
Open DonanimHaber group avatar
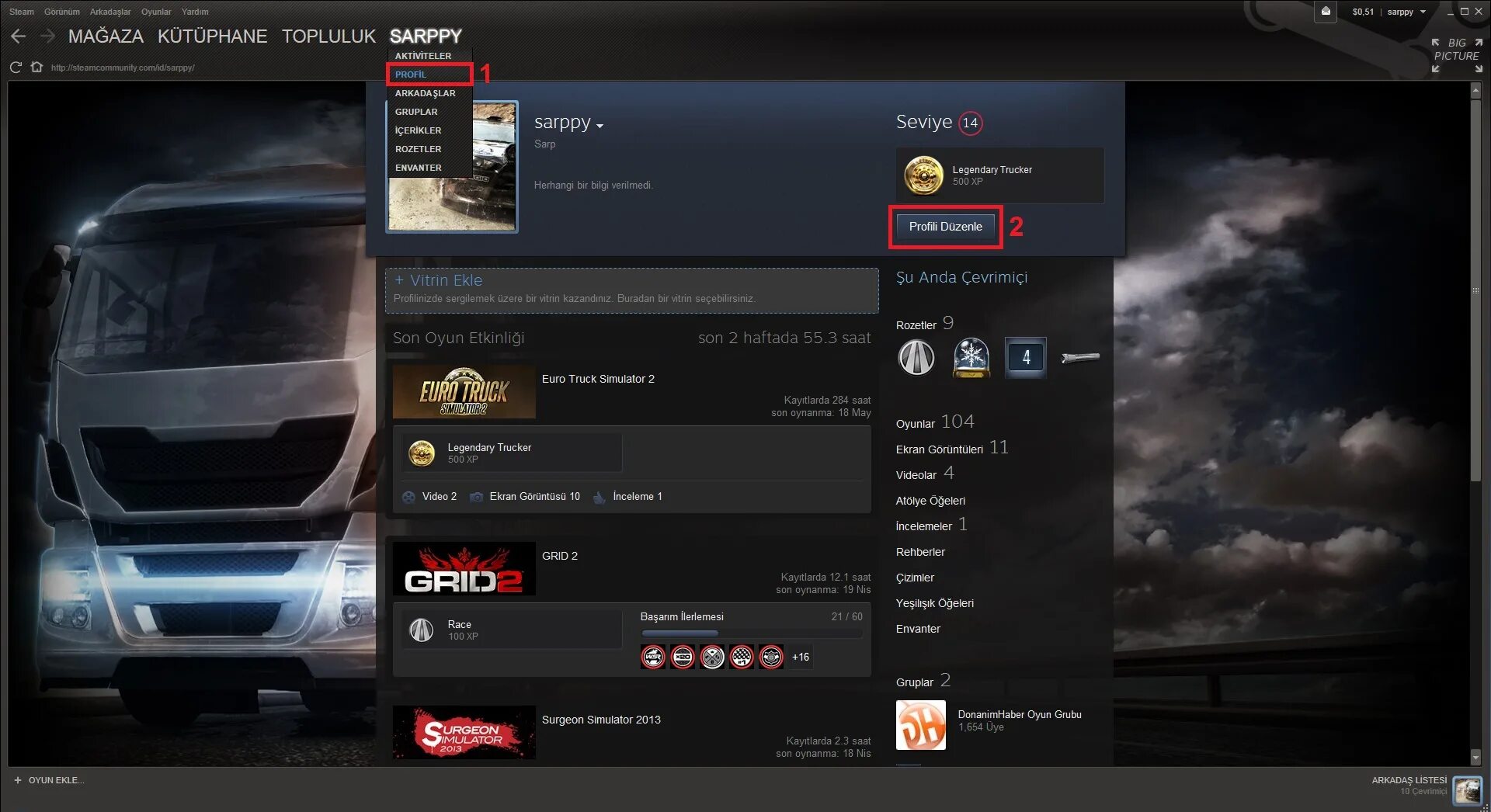(x=920, y=725)
